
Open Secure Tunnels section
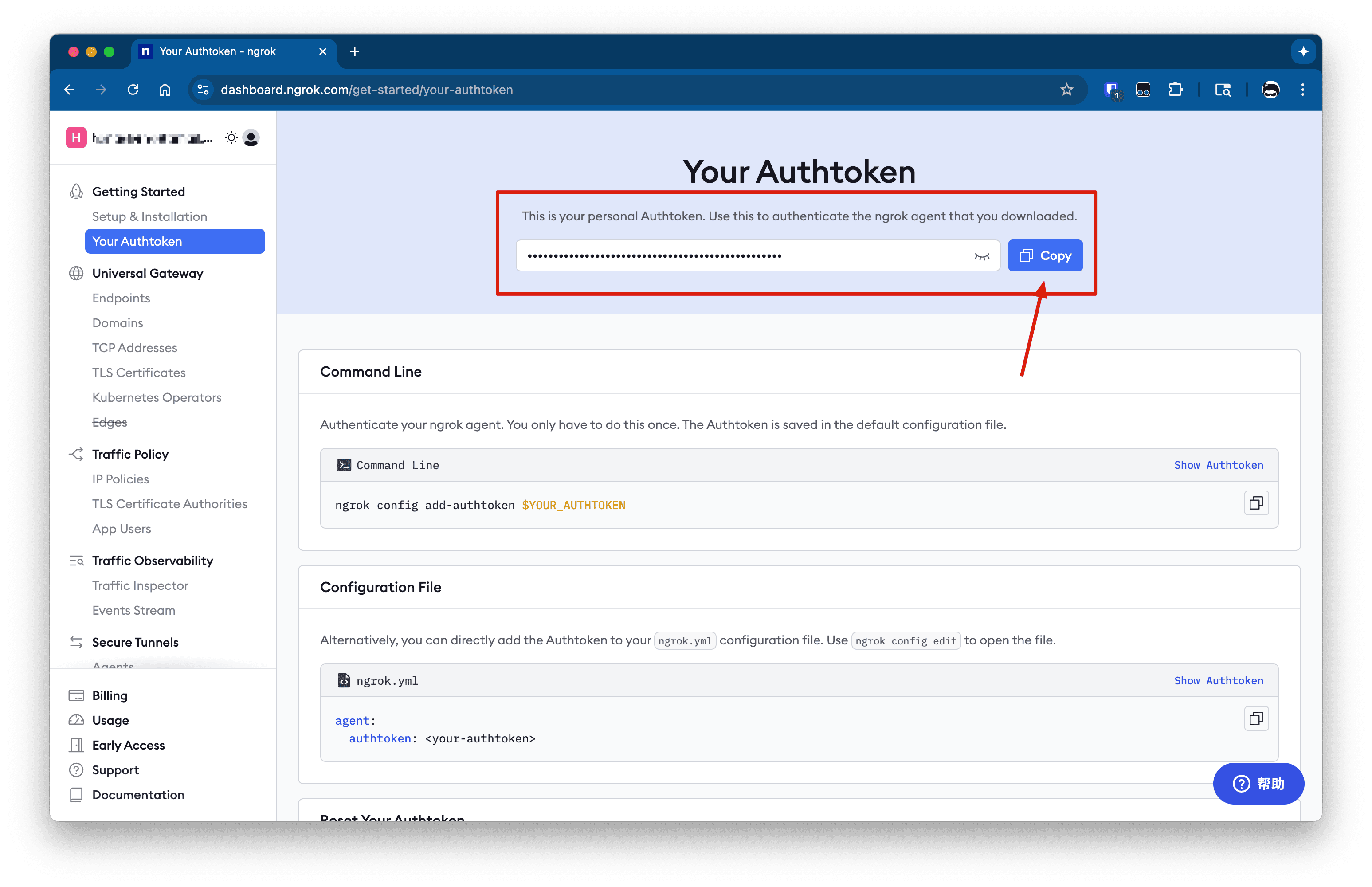[x=135, y=643]
